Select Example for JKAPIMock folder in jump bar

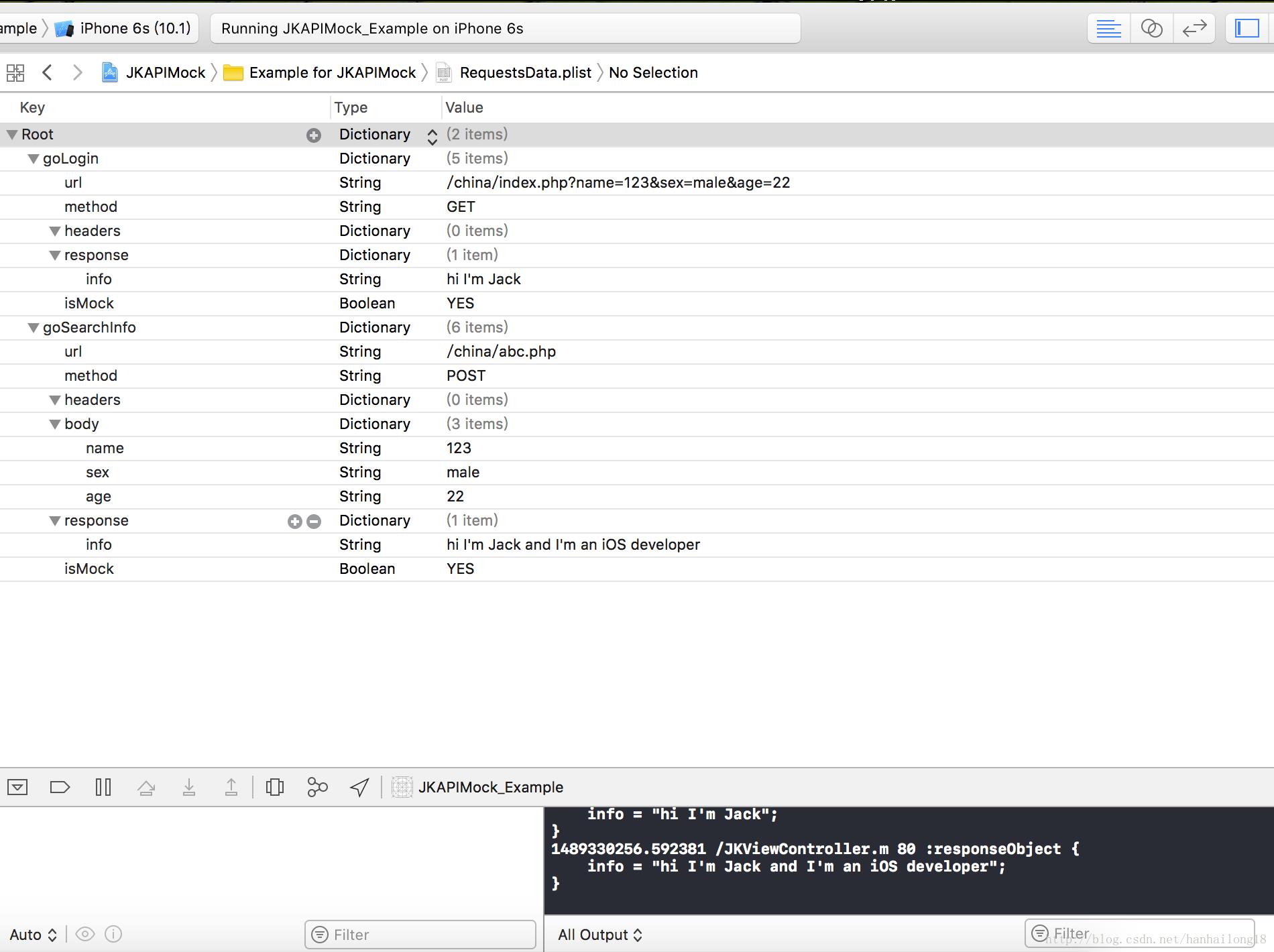[x=320, y=72]
